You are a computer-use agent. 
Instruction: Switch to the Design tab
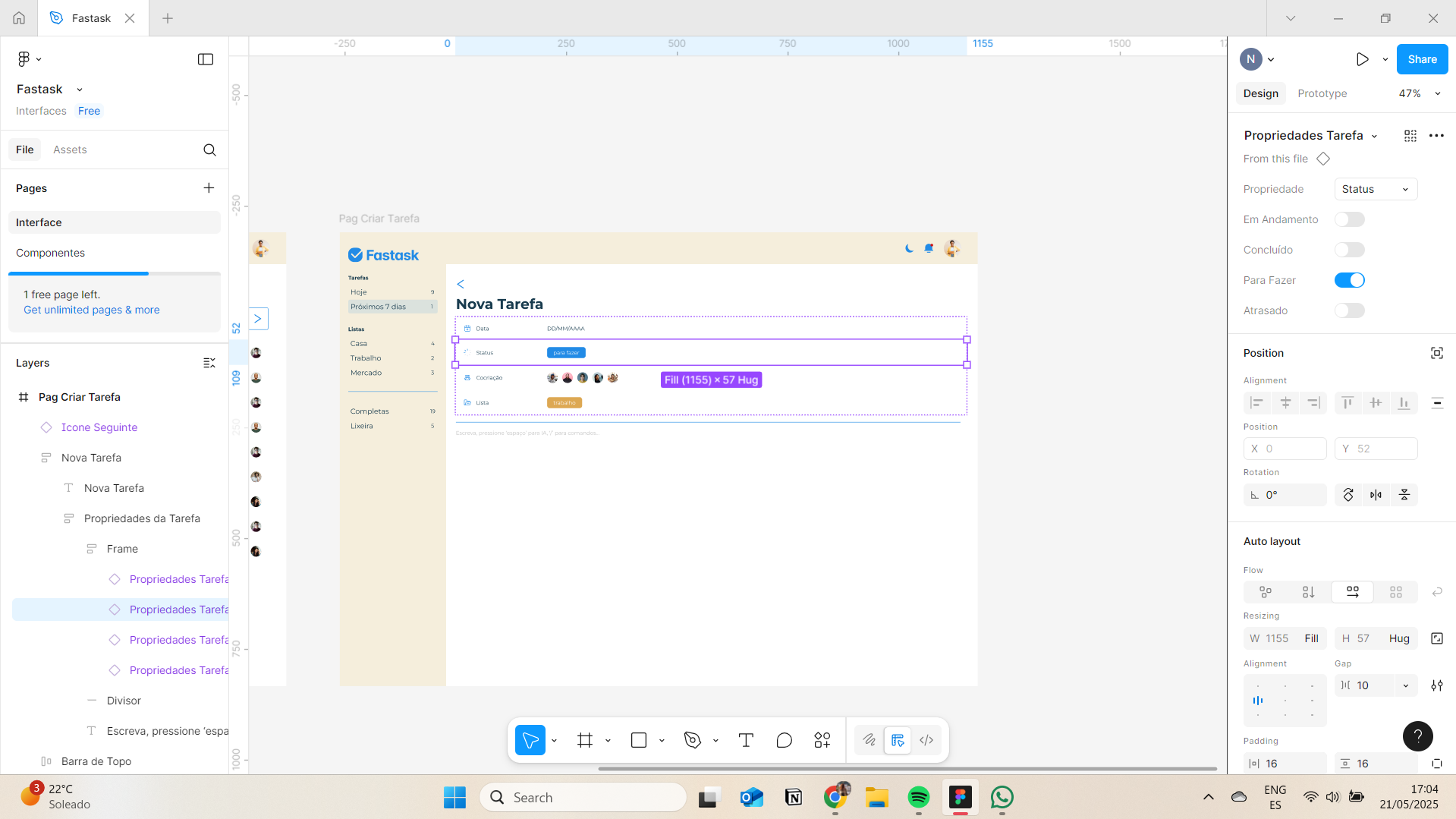click(1260, 93)
